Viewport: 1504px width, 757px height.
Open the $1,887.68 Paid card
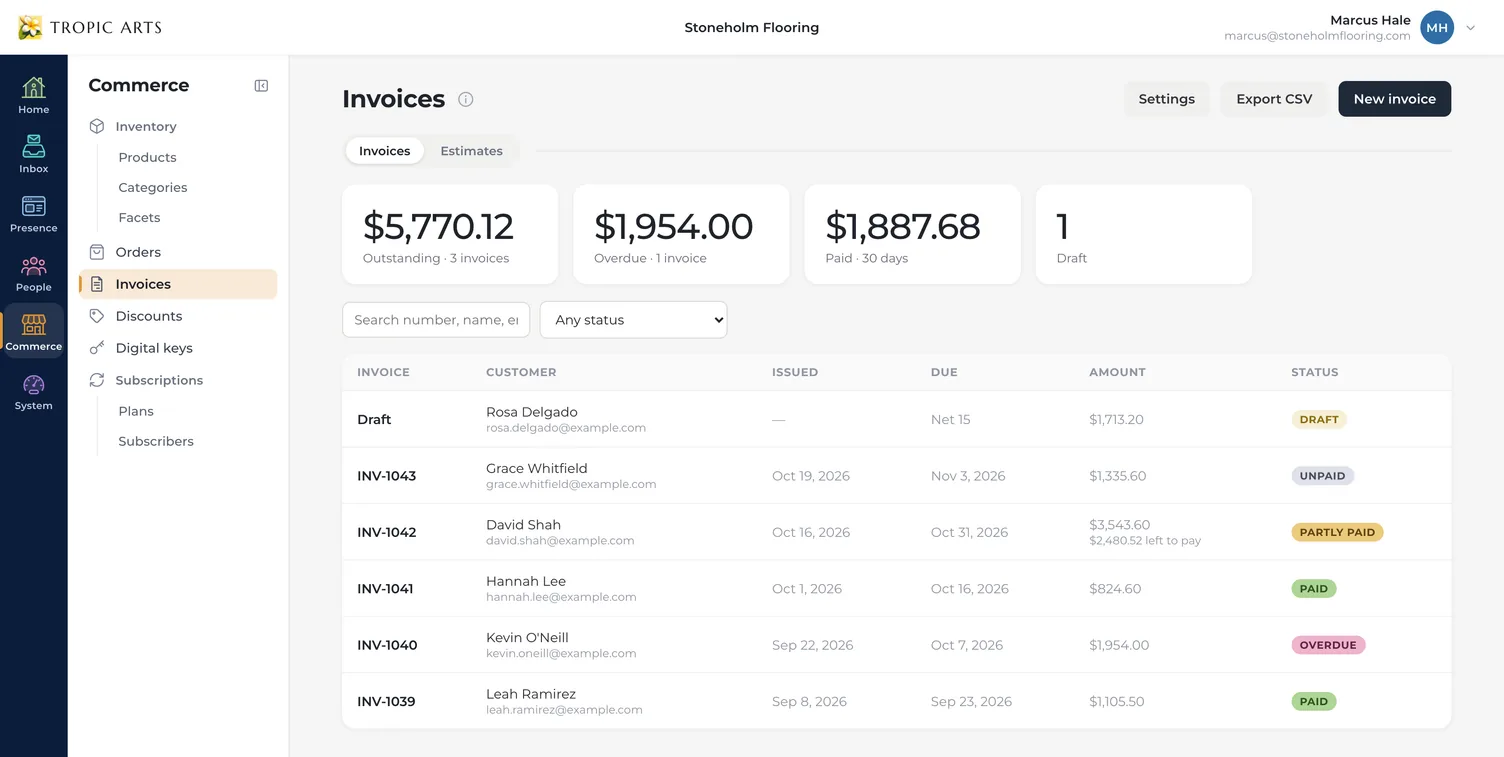tap(912, 234)
